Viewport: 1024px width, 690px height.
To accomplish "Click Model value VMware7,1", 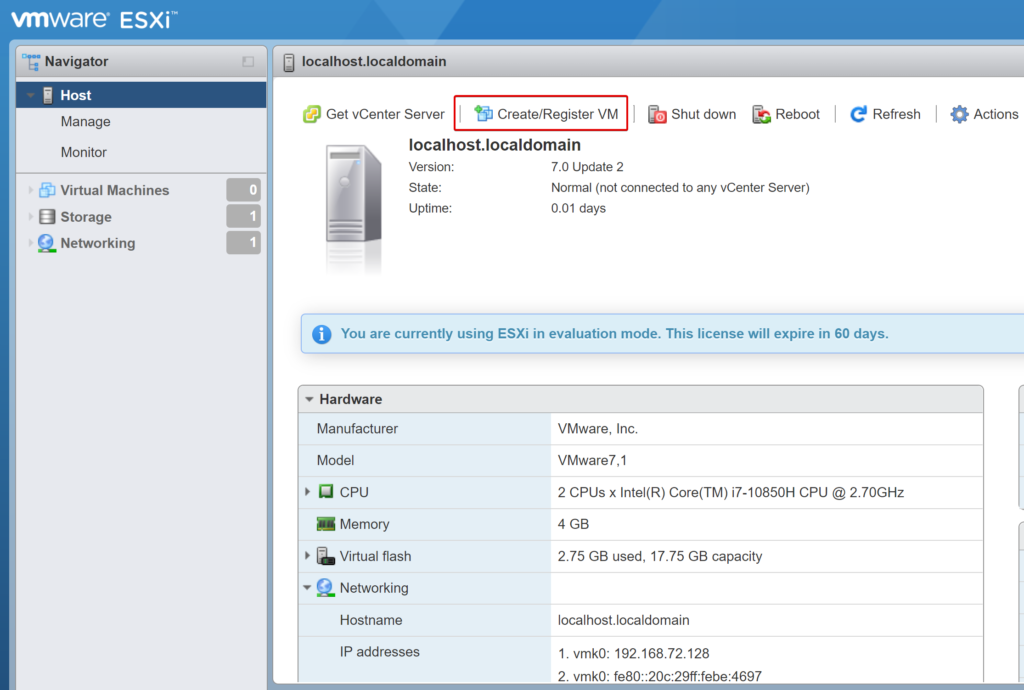I will pos(592,460).
